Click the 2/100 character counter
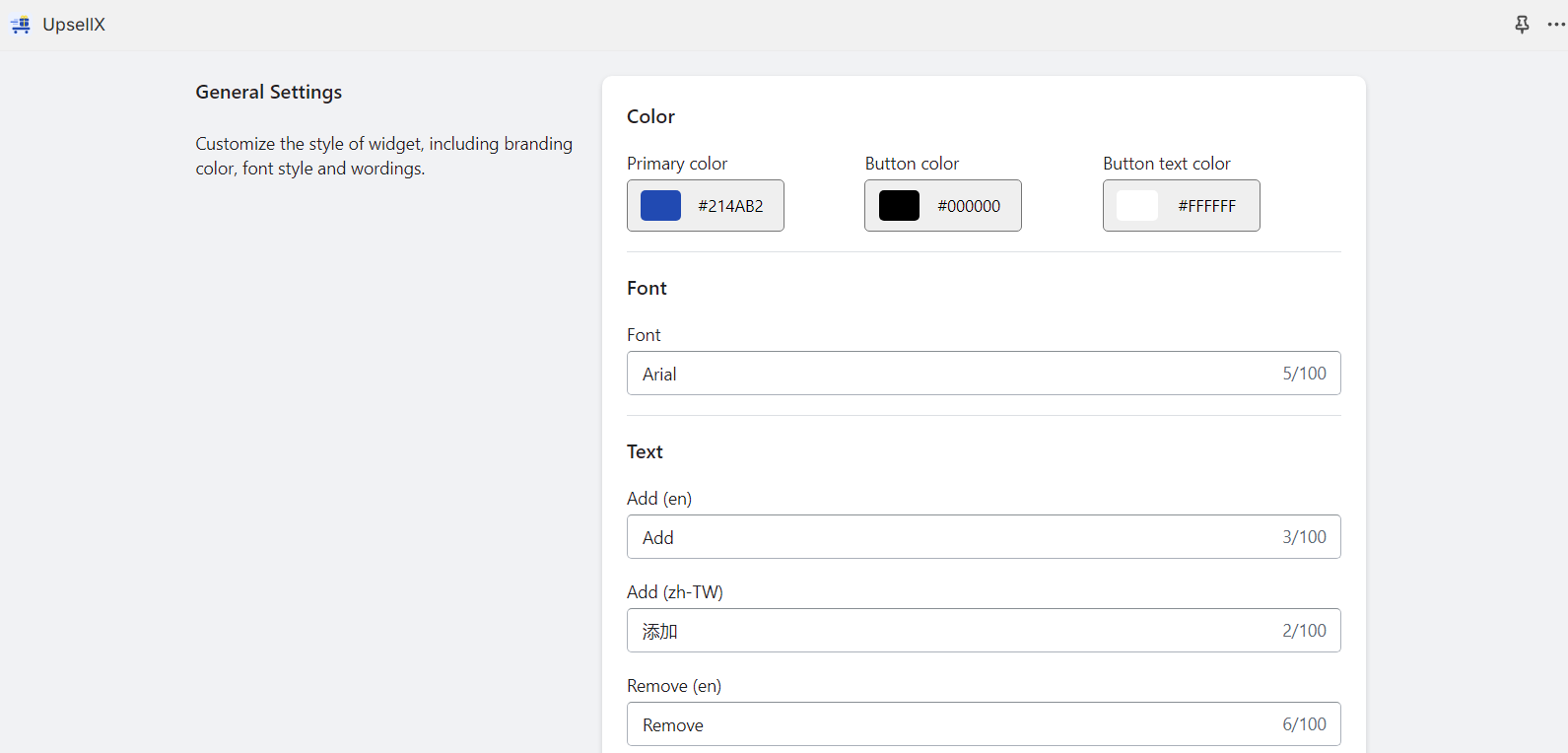 (x=1305, y=631)
